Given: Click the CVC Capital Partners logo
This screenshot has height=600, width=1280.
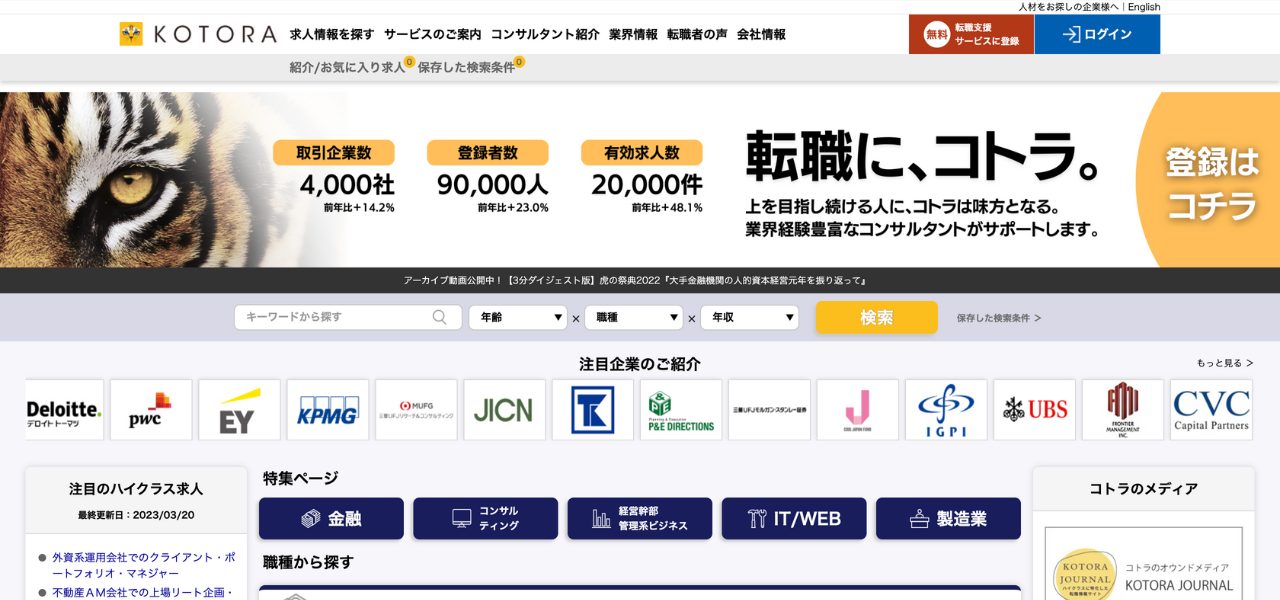Looking at the screenshot, I should coord(1210,409).
